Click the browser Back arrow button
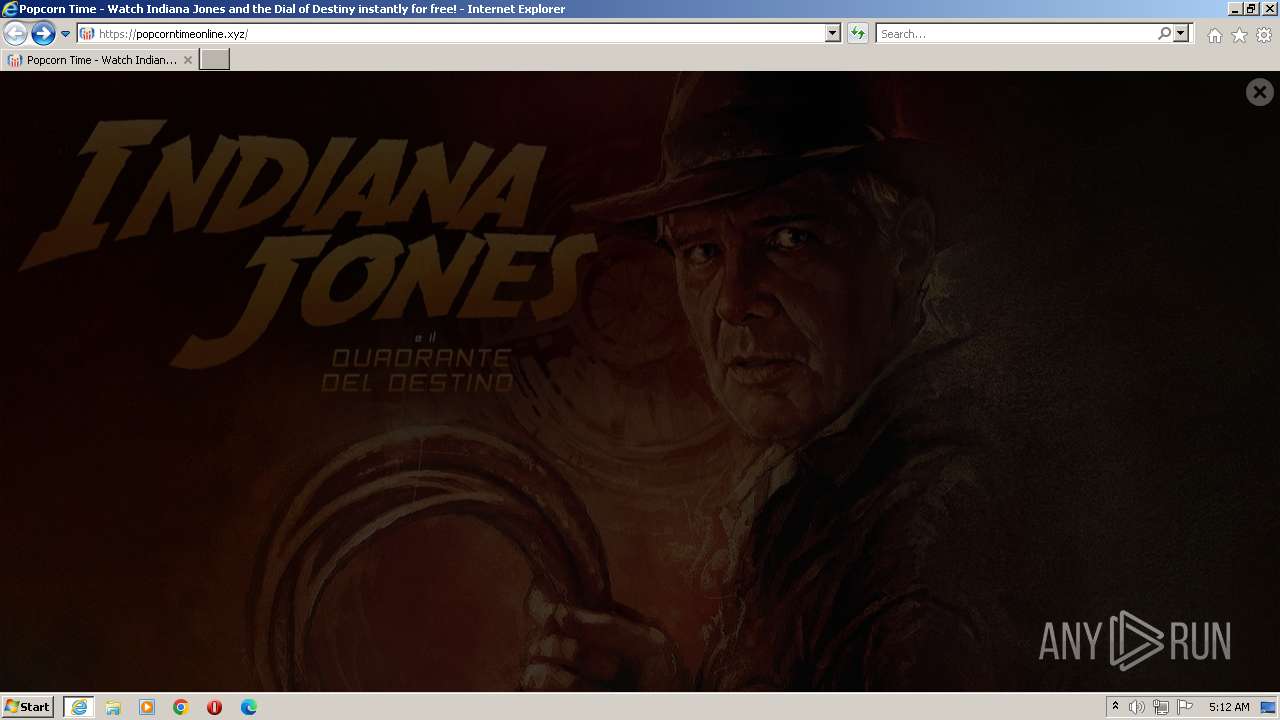Screen dimensions: 1280x720 tap(16, 34)
